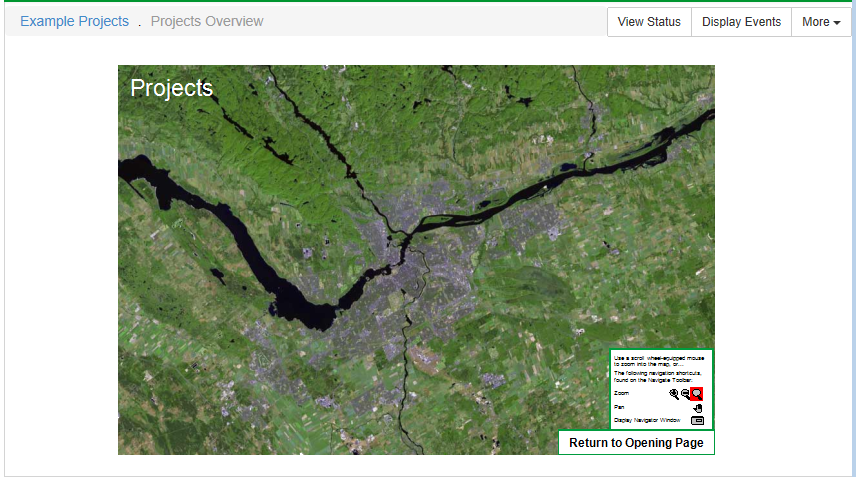Click the Display Navigator Window label text
This screenshot has height=480, width=856.
(x=646, y=420)
